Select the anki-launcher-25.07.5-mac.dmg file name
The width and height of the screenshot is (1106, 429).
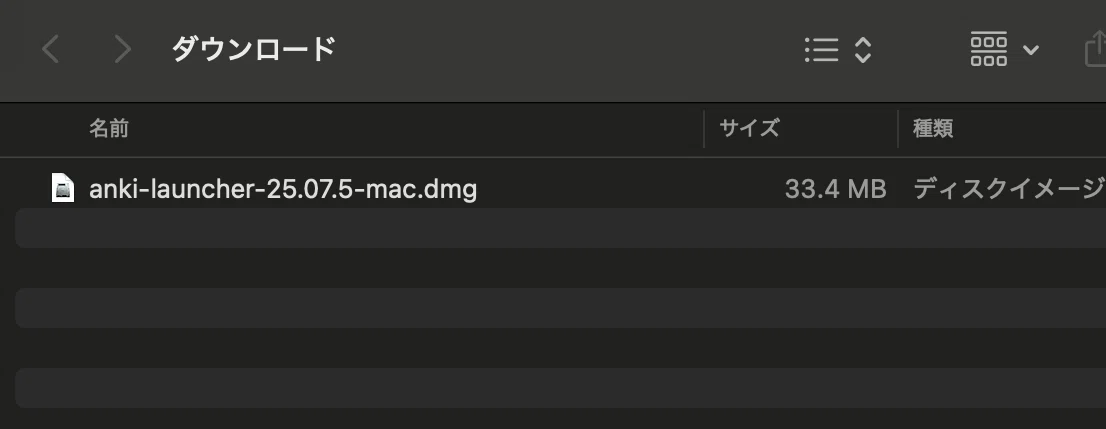[283, 189]
